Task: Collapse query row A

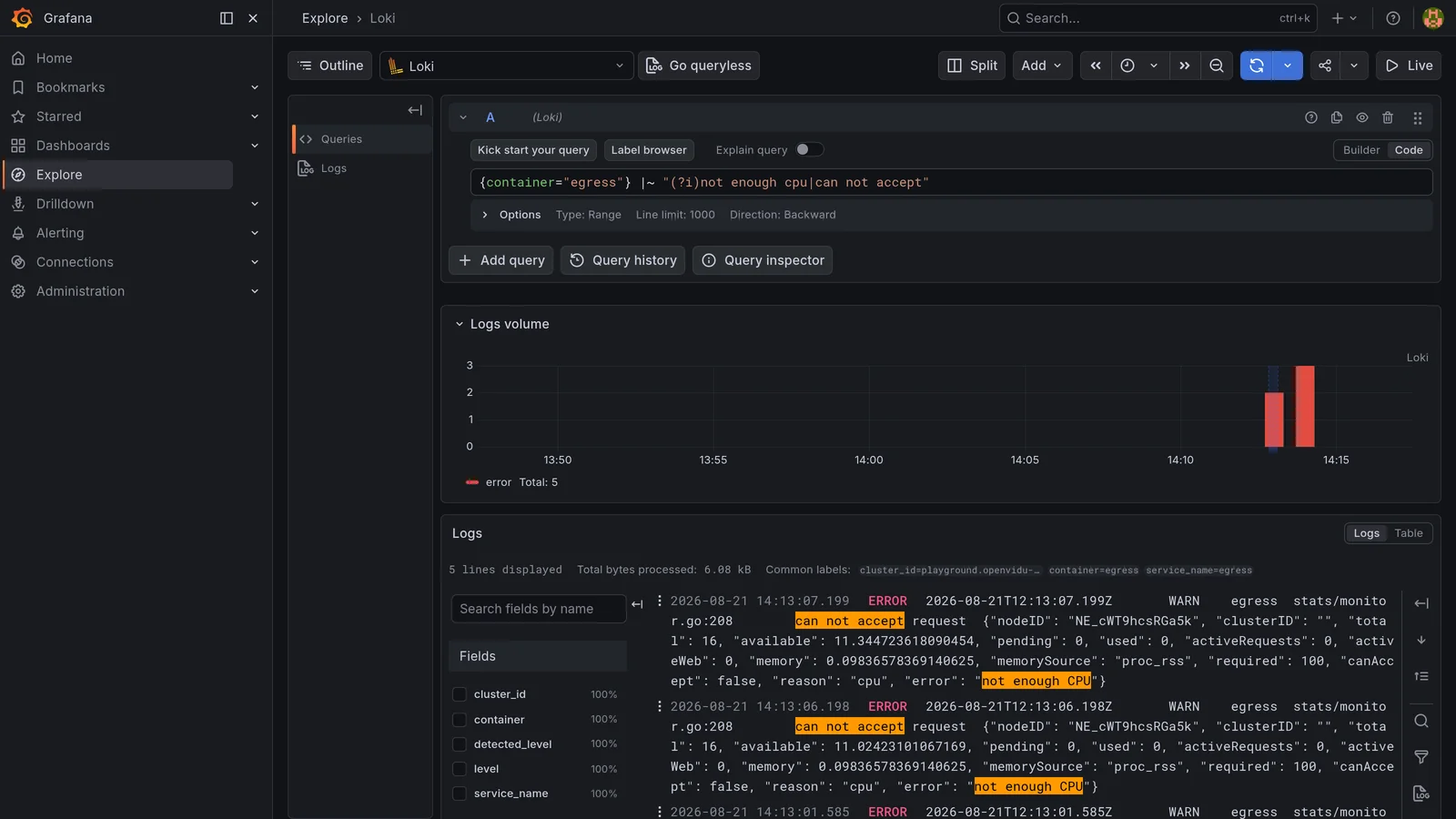Action: pyautogui.click(x=463, y=117)
